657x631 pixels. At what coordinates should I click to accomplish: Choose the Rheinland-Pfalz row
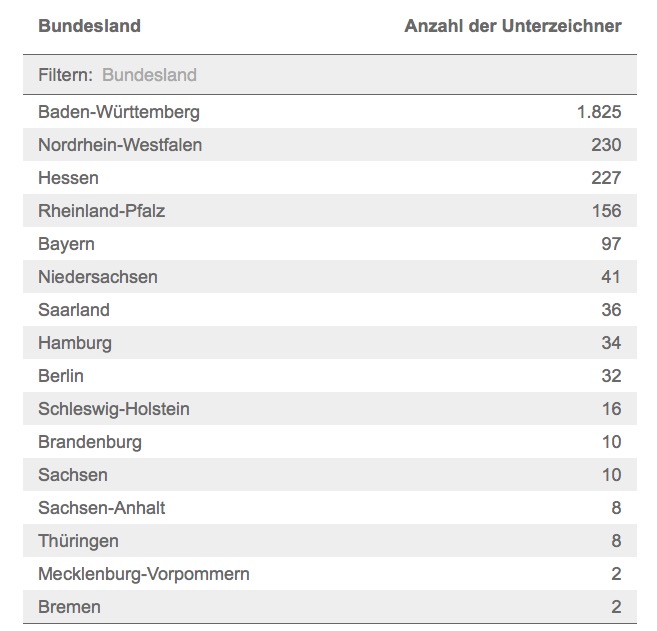pyautogui.click(x=101, y=211)
